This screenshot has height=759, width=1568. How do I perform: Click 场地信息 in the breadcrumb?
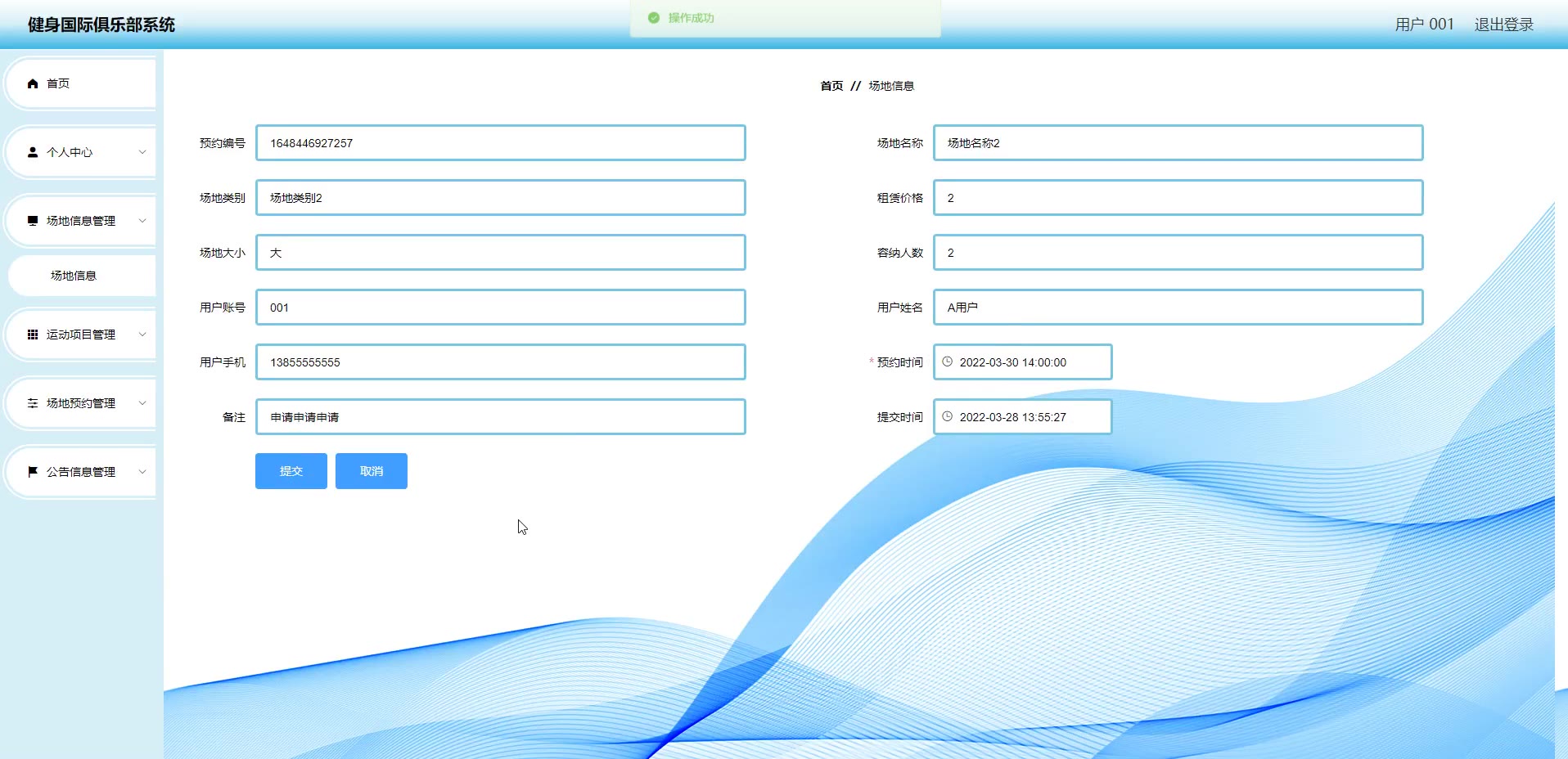tap(891, 86)
